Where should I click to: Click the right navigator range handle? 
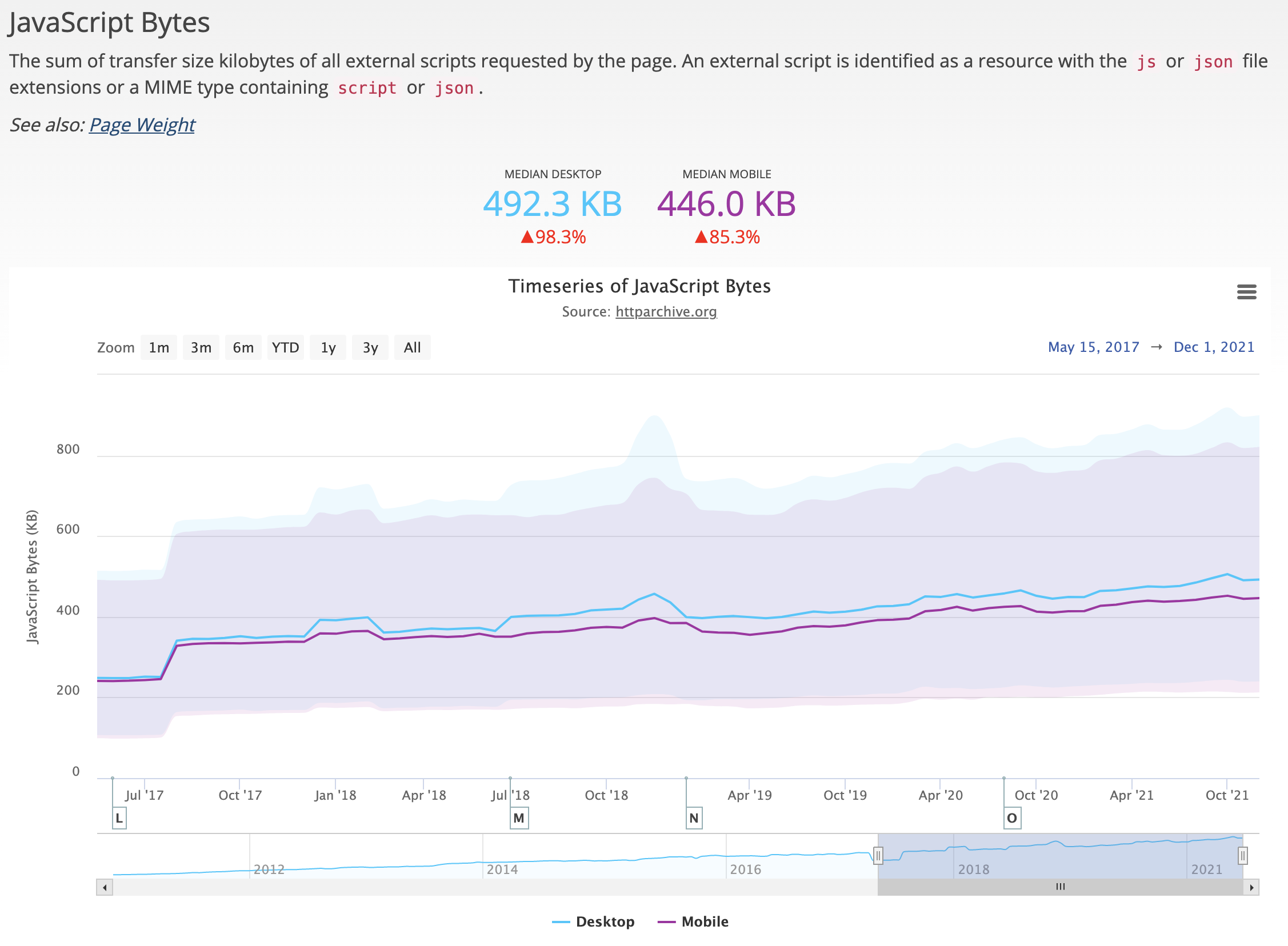click(x=1242, y=856)
